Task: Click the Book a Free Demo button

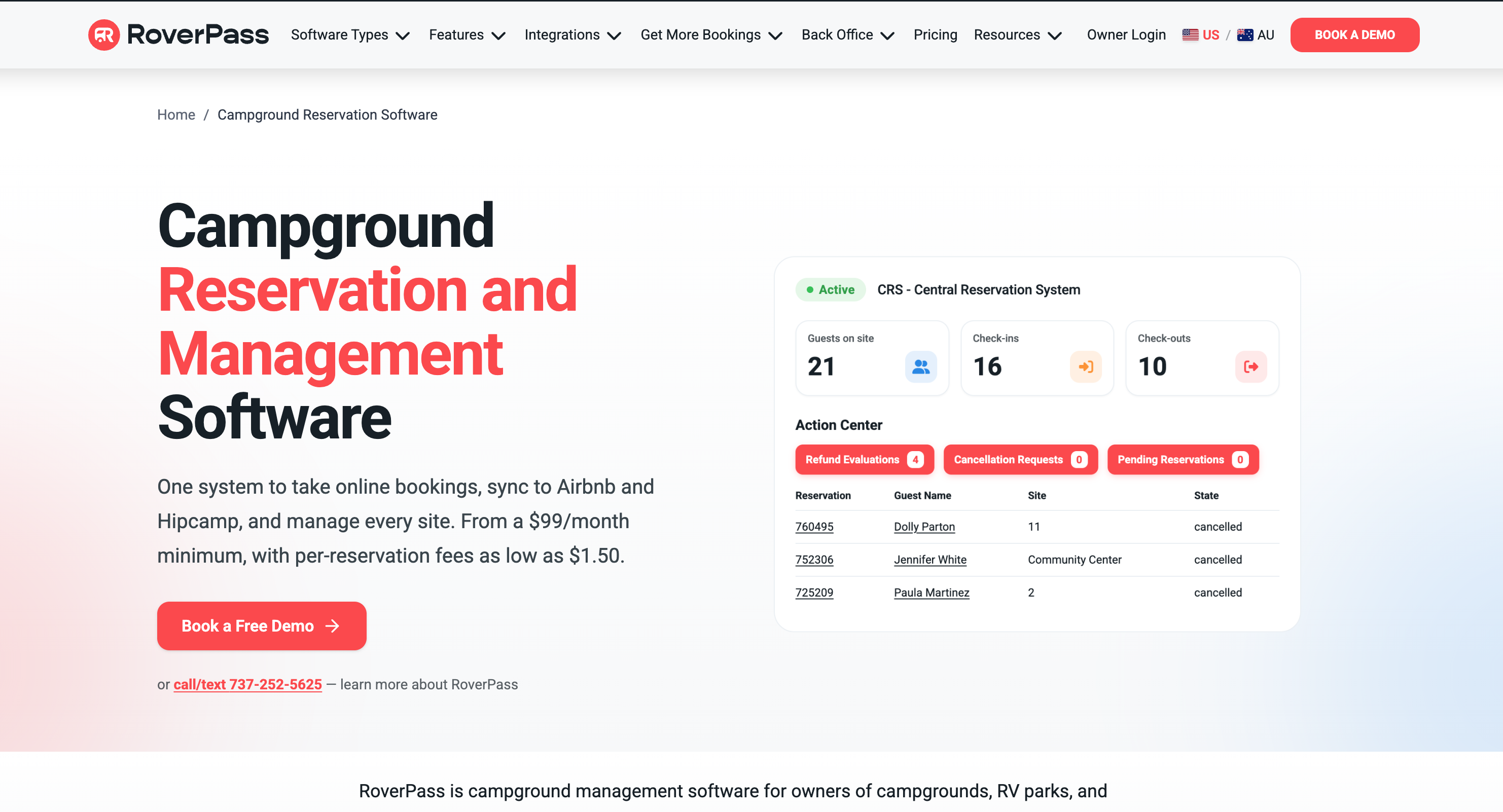Action: 262,626
